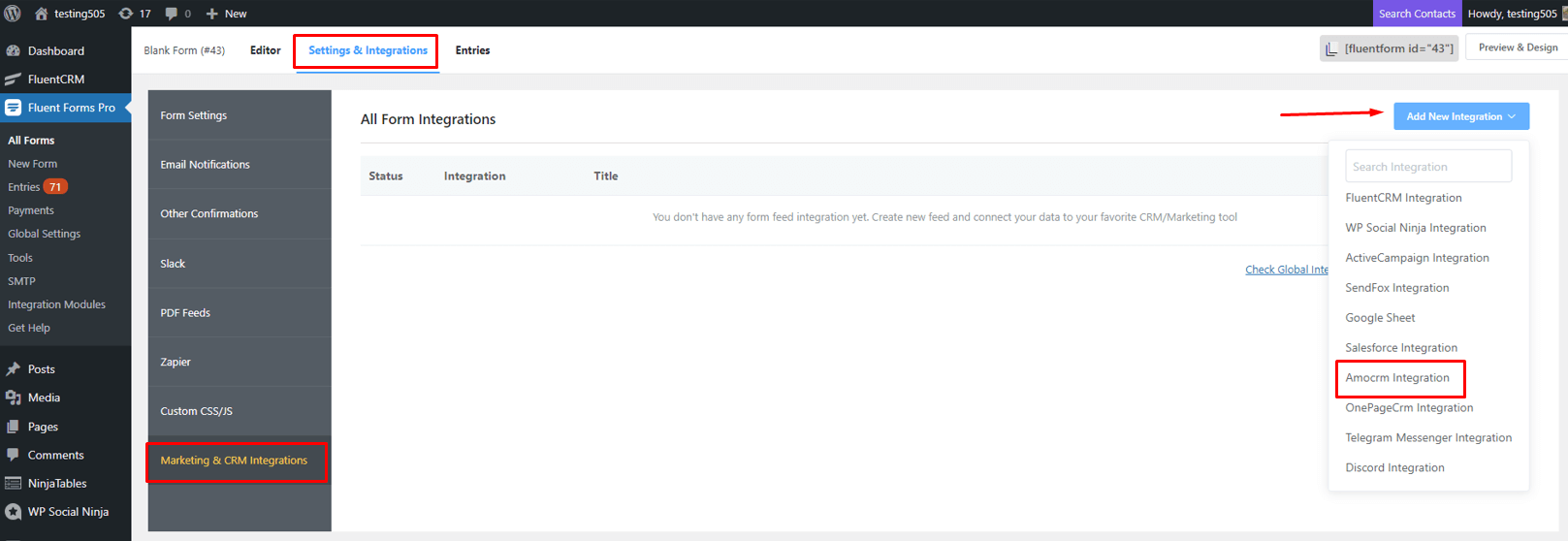Click the Comments icon in sidebar
Screen dimensions: 1568x541
[14, 455]
